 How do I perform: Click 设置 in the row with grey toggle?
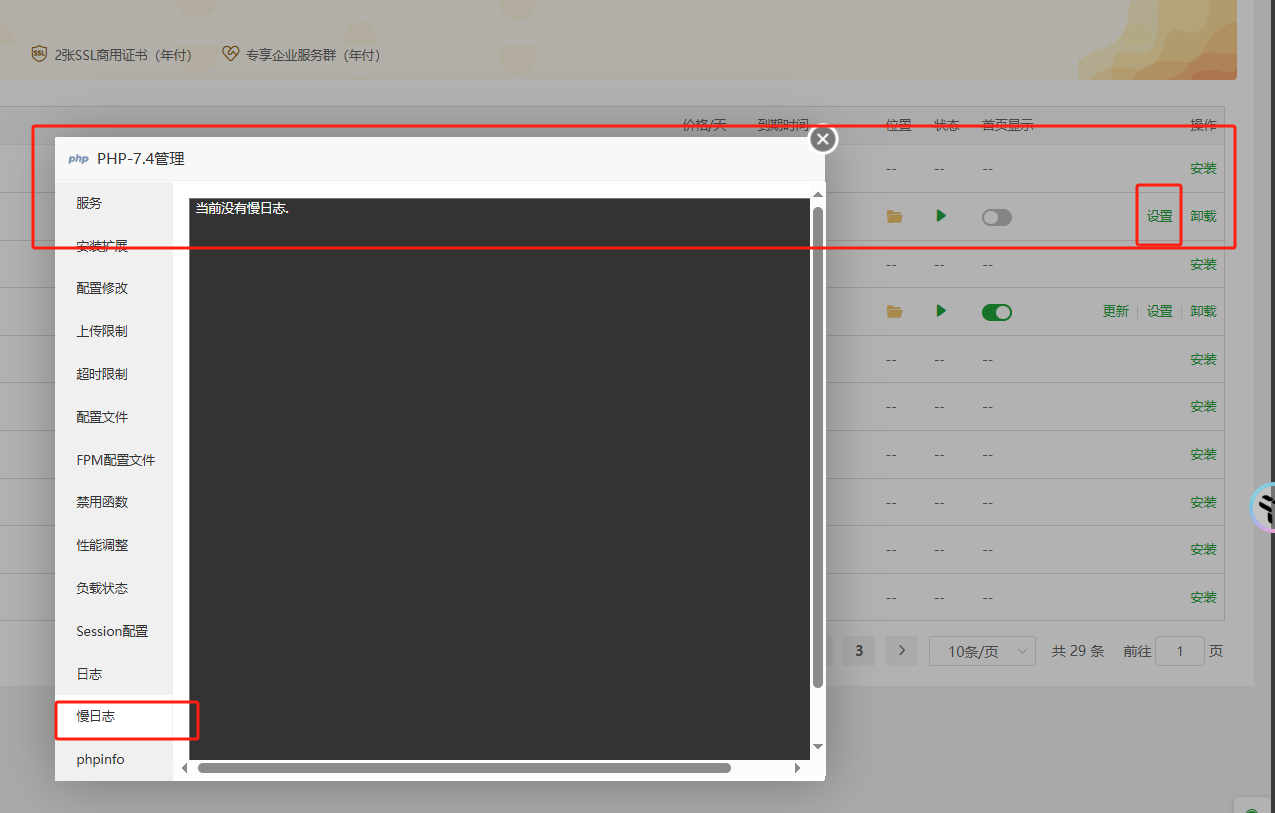pos(1160,216)
